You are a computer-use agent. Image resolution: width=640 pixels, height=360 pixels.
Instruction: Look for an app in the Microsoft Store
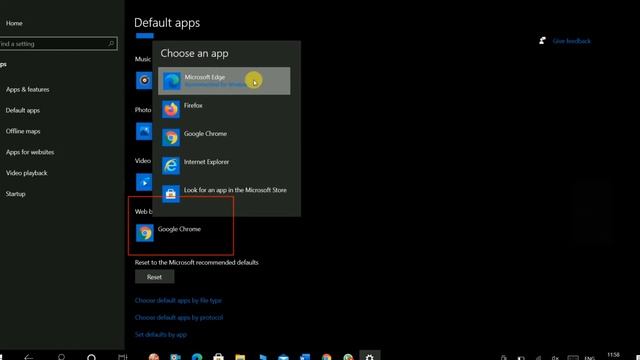224,194
